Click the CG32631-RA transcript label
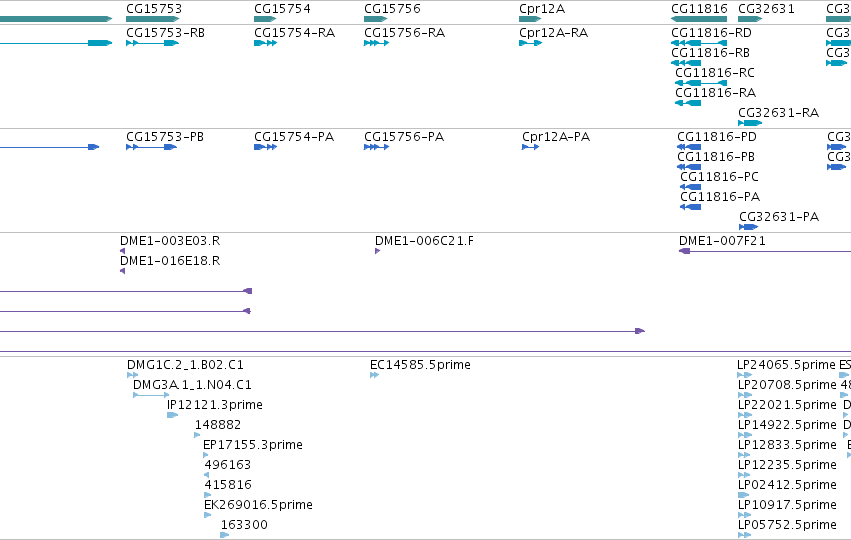Image resolution: width=851 pixels, height=540 pixels. point(778,113)
